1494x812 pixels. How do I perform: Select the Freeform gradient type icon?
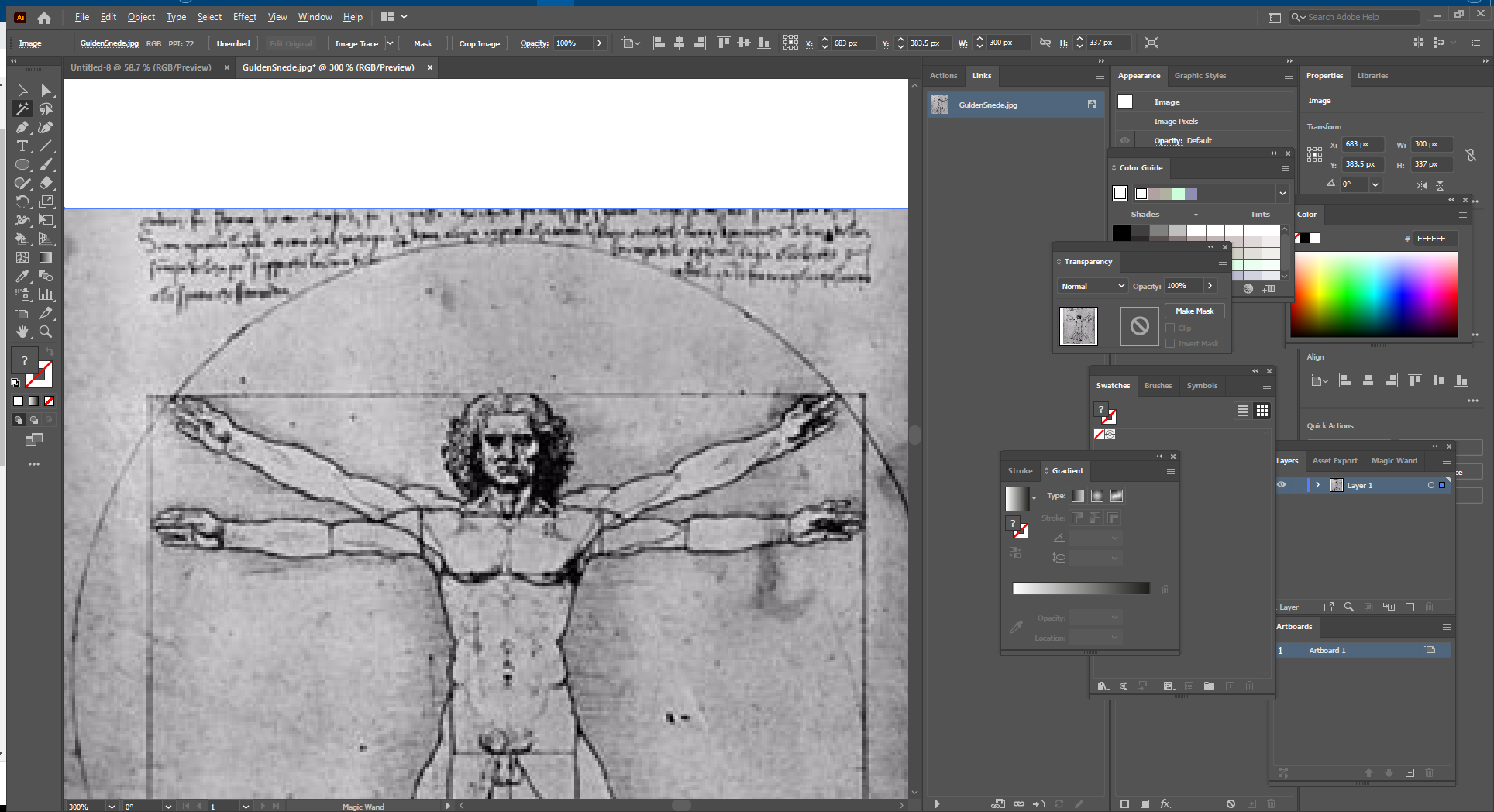[1117, 496]
